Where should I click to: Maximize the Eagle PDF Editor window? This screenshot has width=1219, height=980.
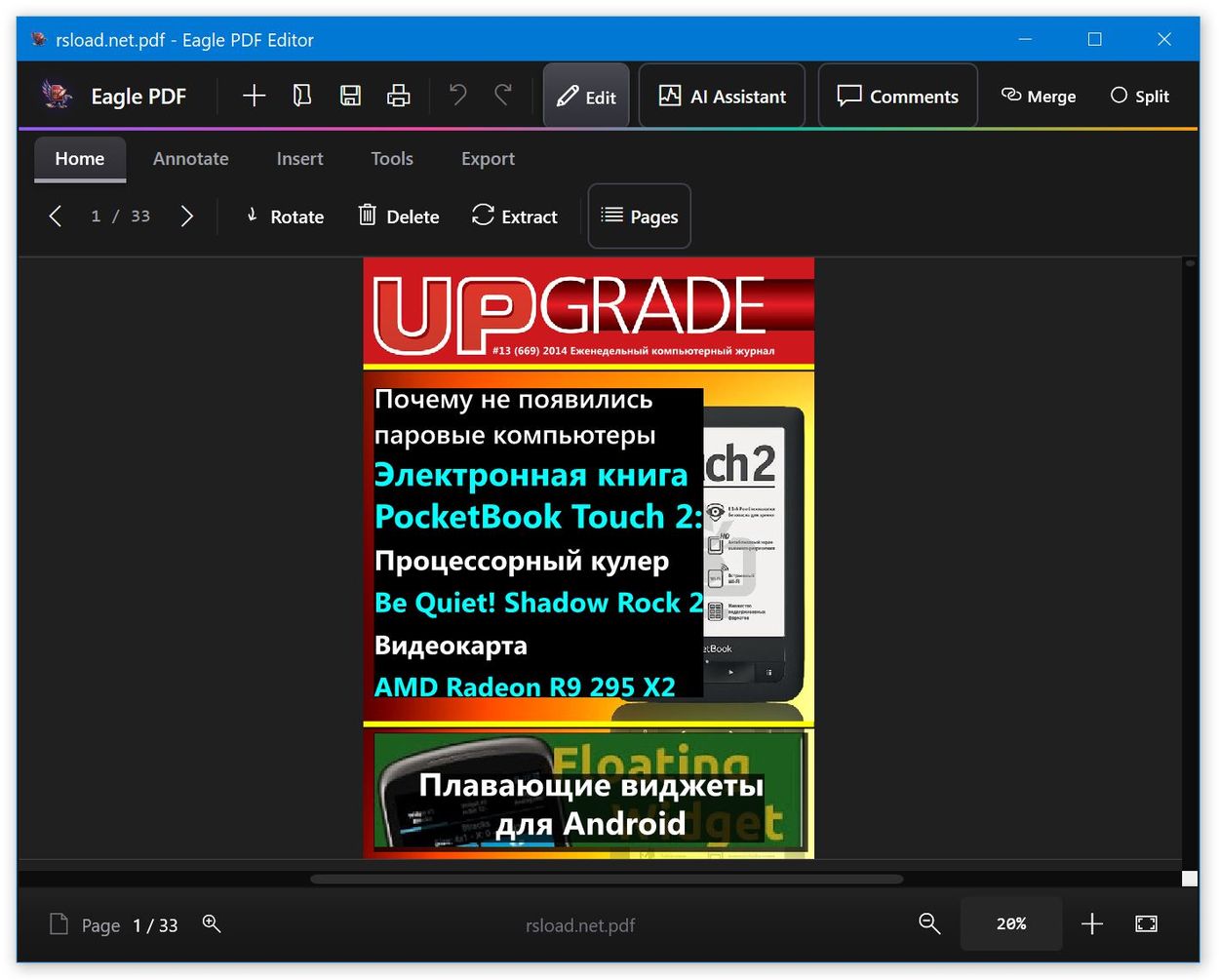tap(1095, 39)
